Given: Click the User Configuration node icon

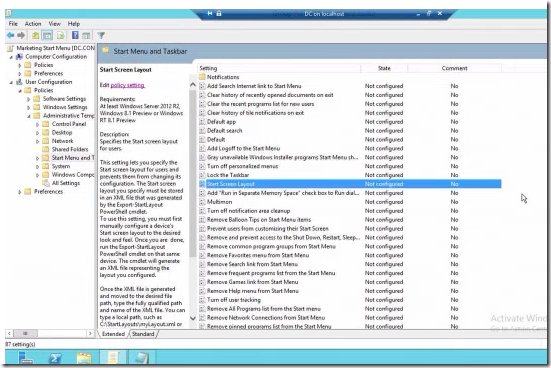Looking at the screenshot, I should click(x=20, y=82).
